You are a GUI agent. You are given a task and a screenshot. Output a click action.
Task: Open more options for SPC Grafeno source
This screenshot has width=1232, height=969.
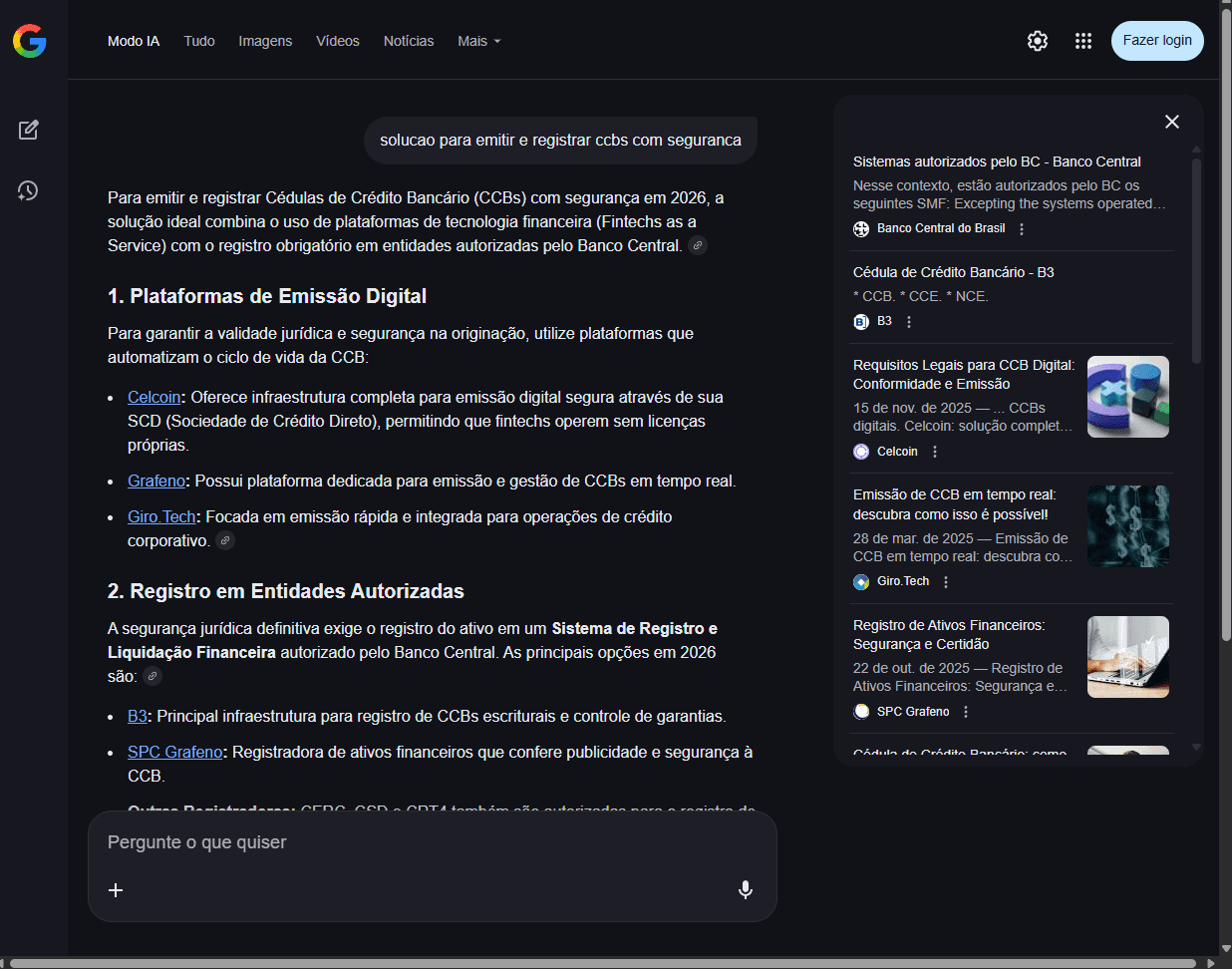coord(966,712)
